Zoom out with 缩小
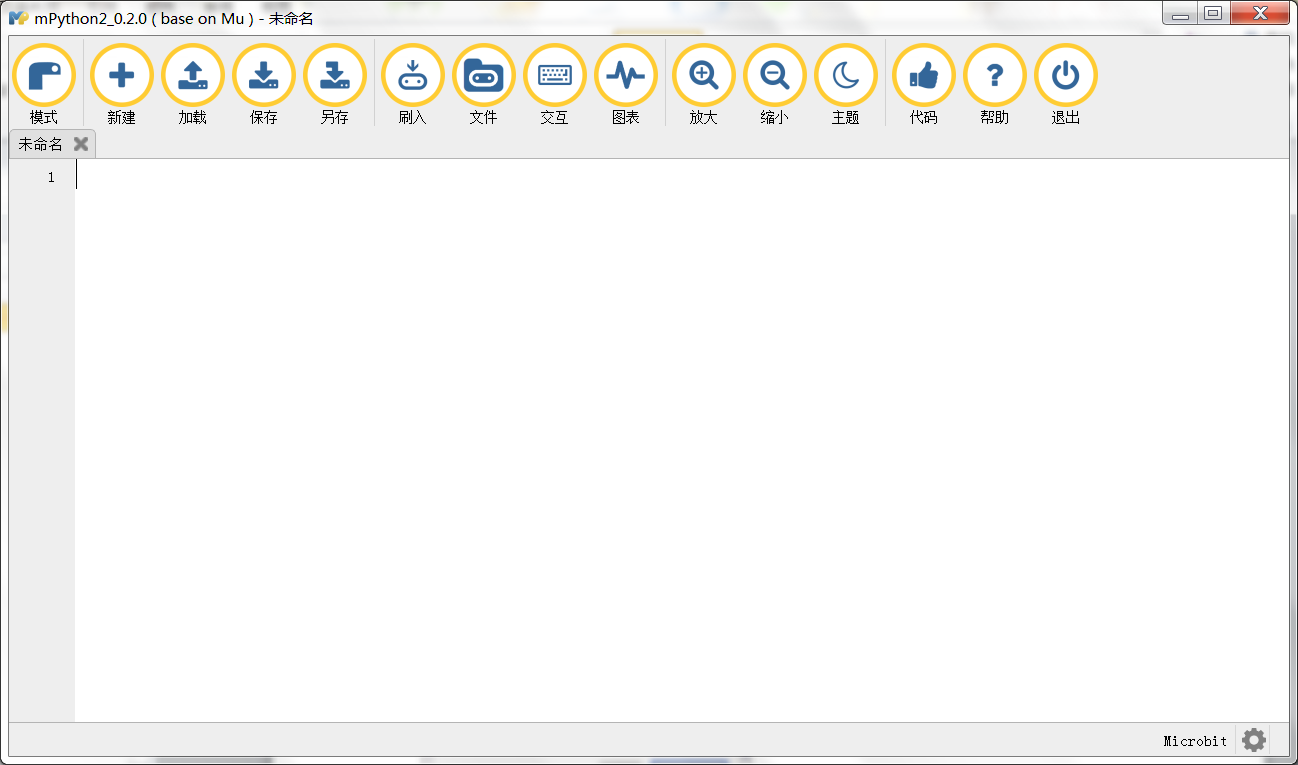 pyautogui.click(x=775, y=84)
